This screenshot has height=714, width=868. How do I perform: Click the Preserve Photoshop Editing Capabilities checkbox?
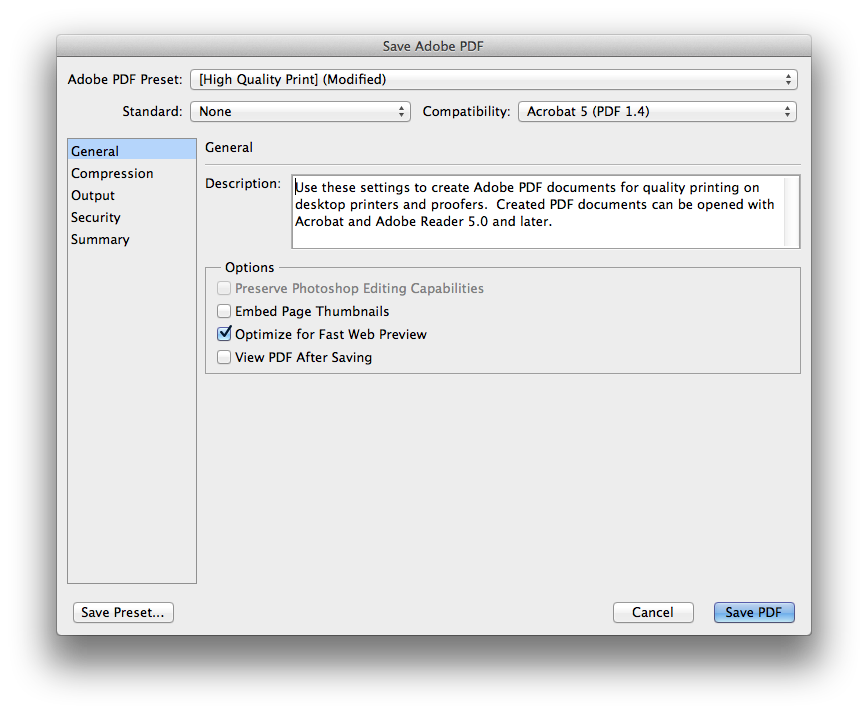[224, 288]
